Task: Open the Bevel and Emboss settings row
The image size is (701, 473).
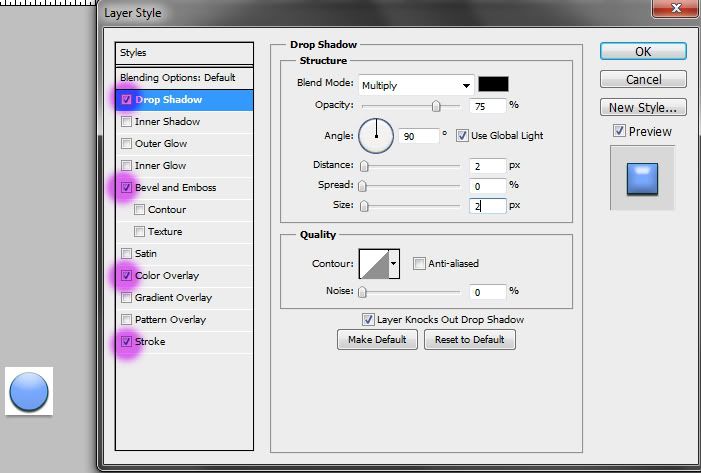Action: tap(184, 187)
